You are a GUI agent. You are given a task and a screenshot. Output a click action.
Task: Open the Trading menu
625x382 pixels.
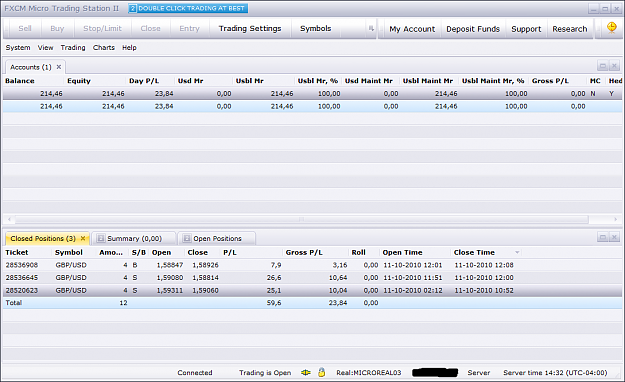[x=73, y=47]
